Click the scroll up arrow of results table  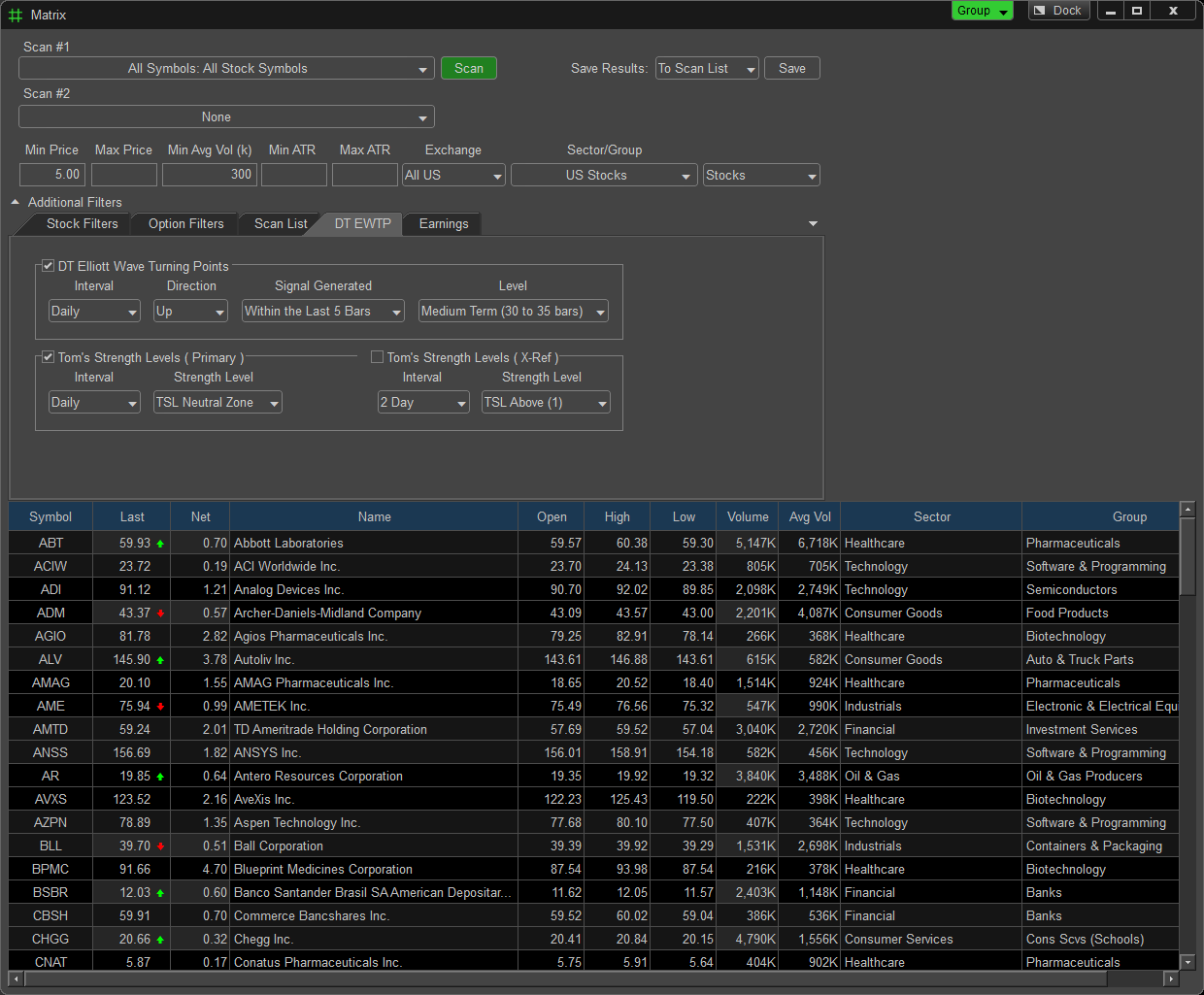[x=1187, y=510]
